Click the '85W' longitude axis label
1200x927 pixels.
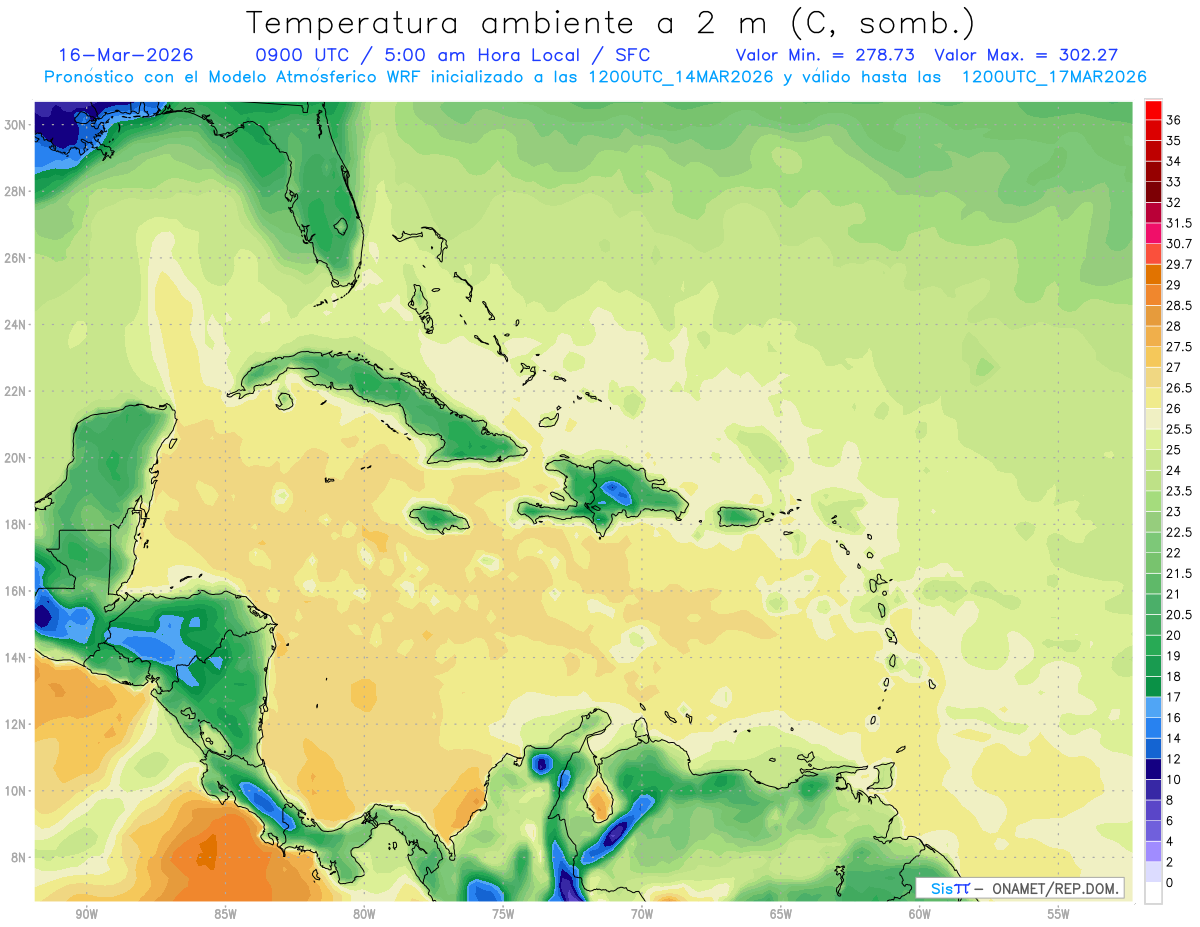pyautogui.click(x=225, y=914)
